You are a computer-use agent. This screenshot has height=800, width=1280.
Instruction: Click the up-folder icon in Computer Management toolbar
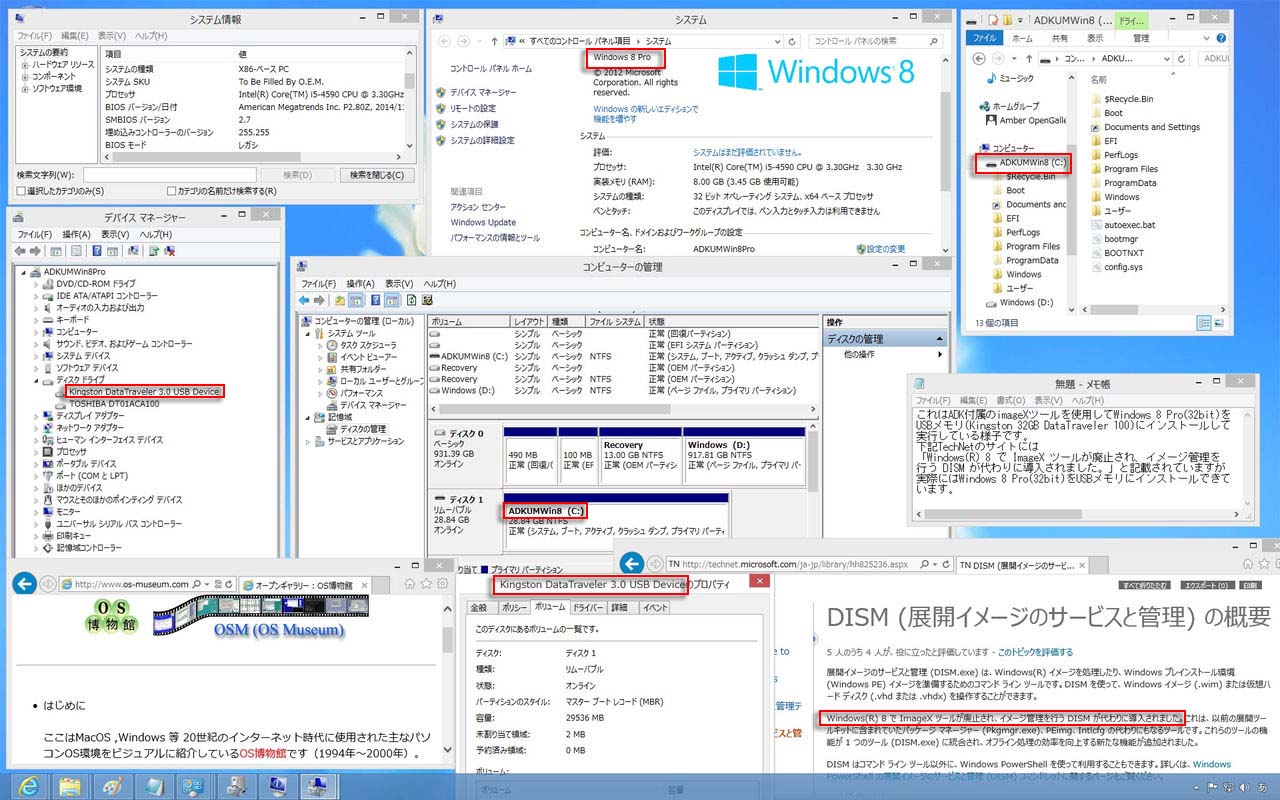(x=341, y=300)
